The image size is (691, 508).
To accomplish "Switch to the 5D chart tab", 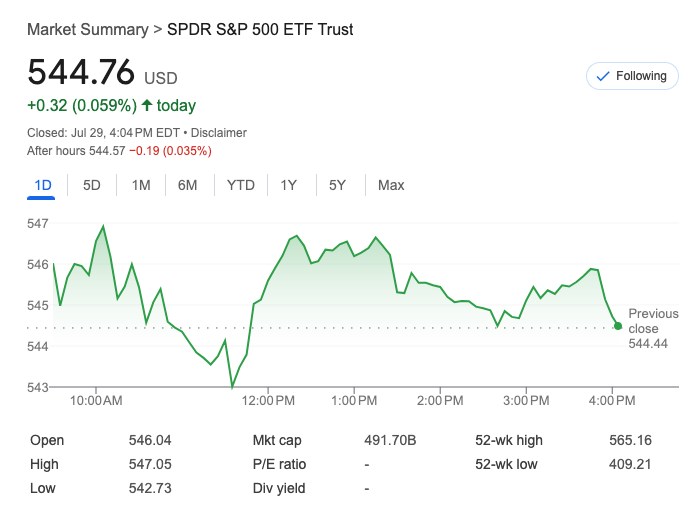I will 91,185.
